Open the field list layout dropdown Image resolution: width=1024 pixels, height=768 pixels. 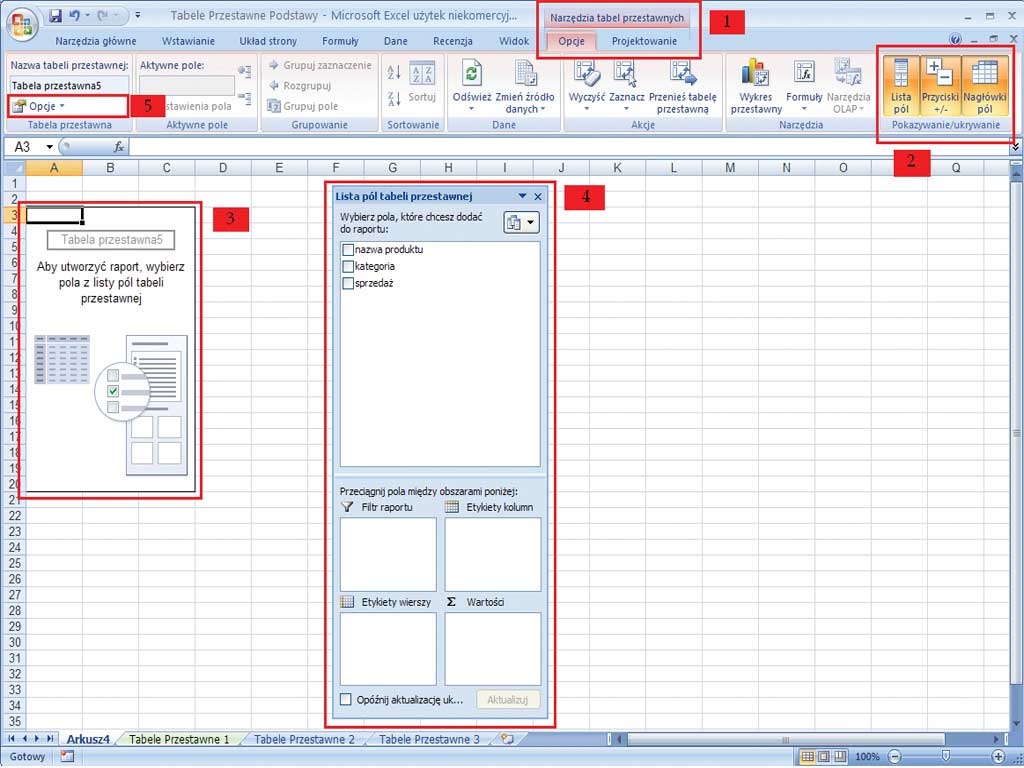(521, 223)
